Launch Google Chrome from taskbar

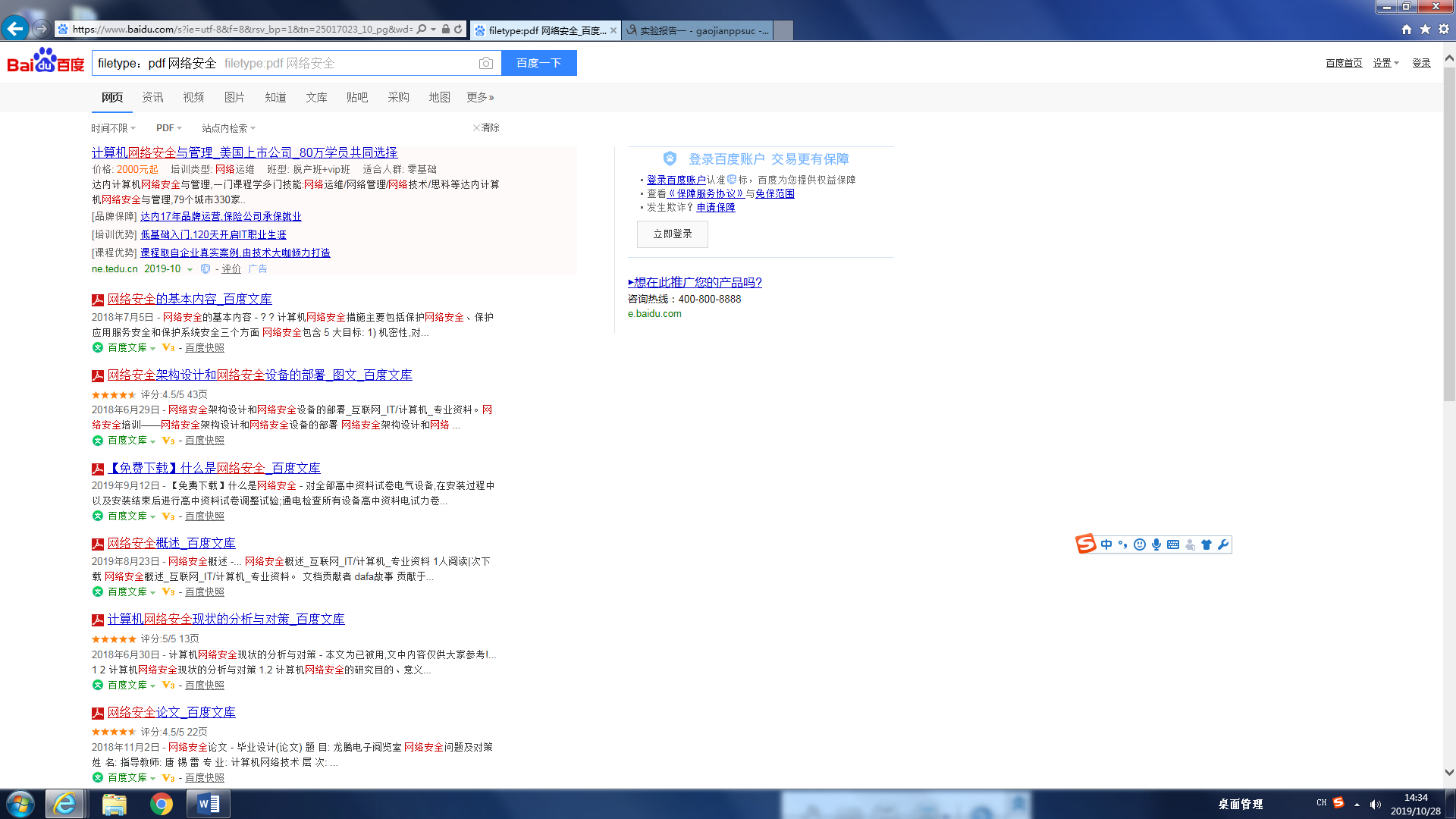[x=161, y=804]
